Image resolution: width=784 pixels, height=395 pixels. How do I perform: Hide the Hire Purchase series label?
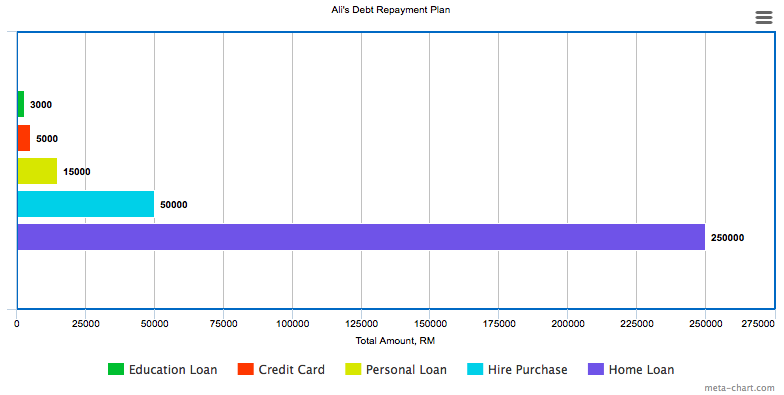click(x=528, y=370)
